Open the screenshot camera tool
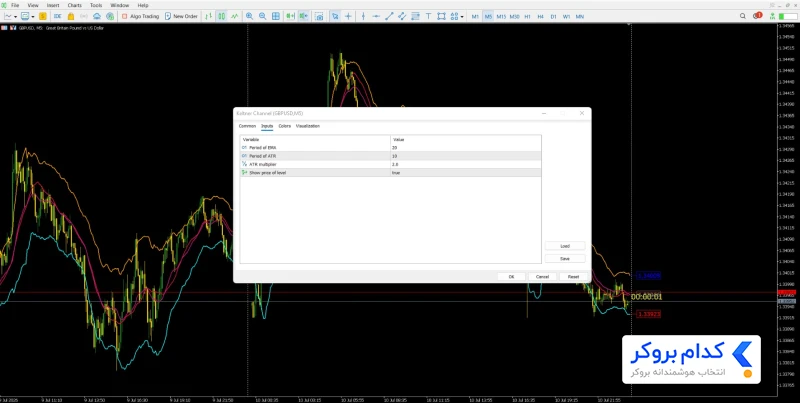This screenshot has height=403, width=800. coord(319,16)
